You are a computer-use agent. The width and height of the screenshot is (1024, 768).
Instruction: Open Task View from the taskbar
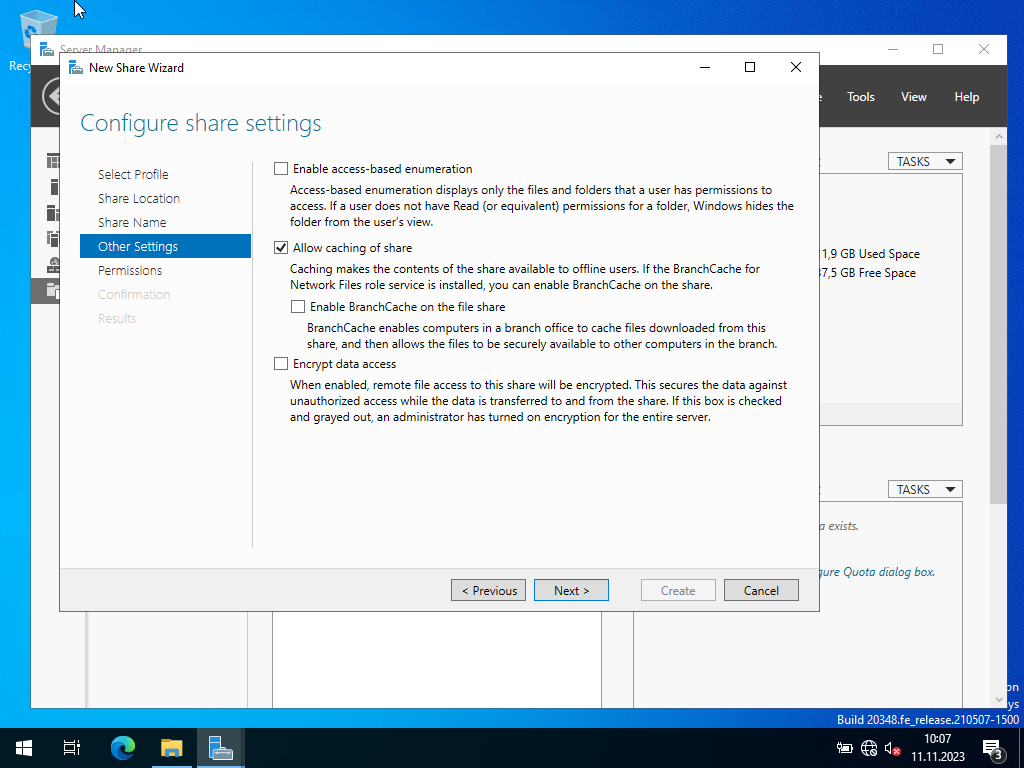tap(72, 747)
